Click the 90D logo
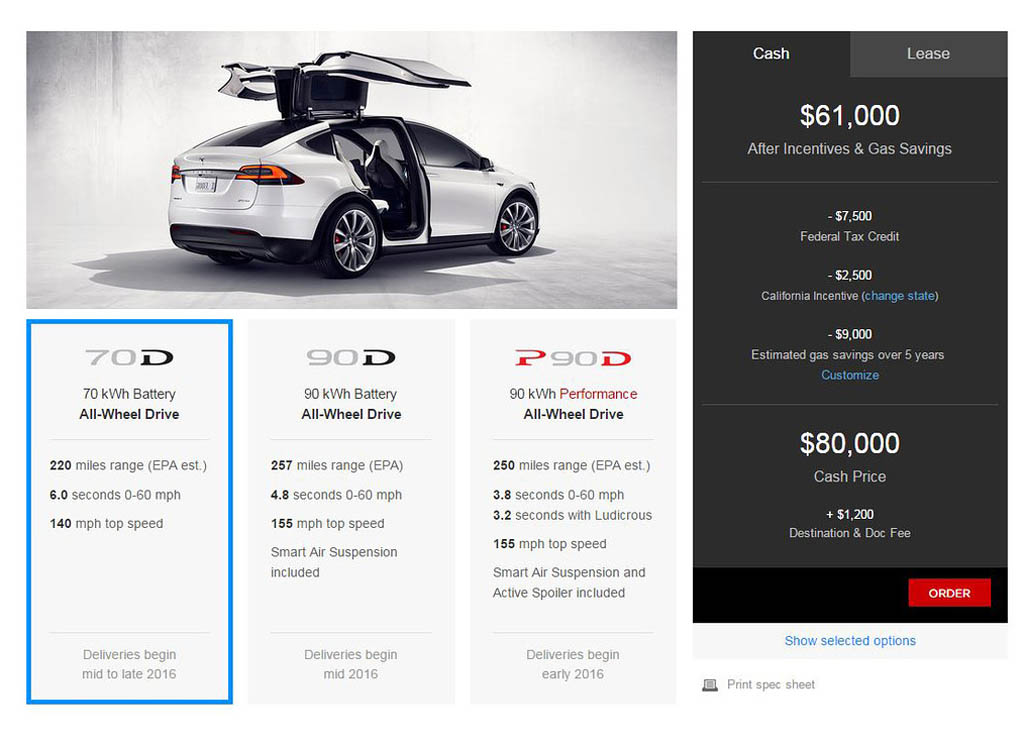The height and width of the screenshot is (745, 1024). click(x=351, y=358)
